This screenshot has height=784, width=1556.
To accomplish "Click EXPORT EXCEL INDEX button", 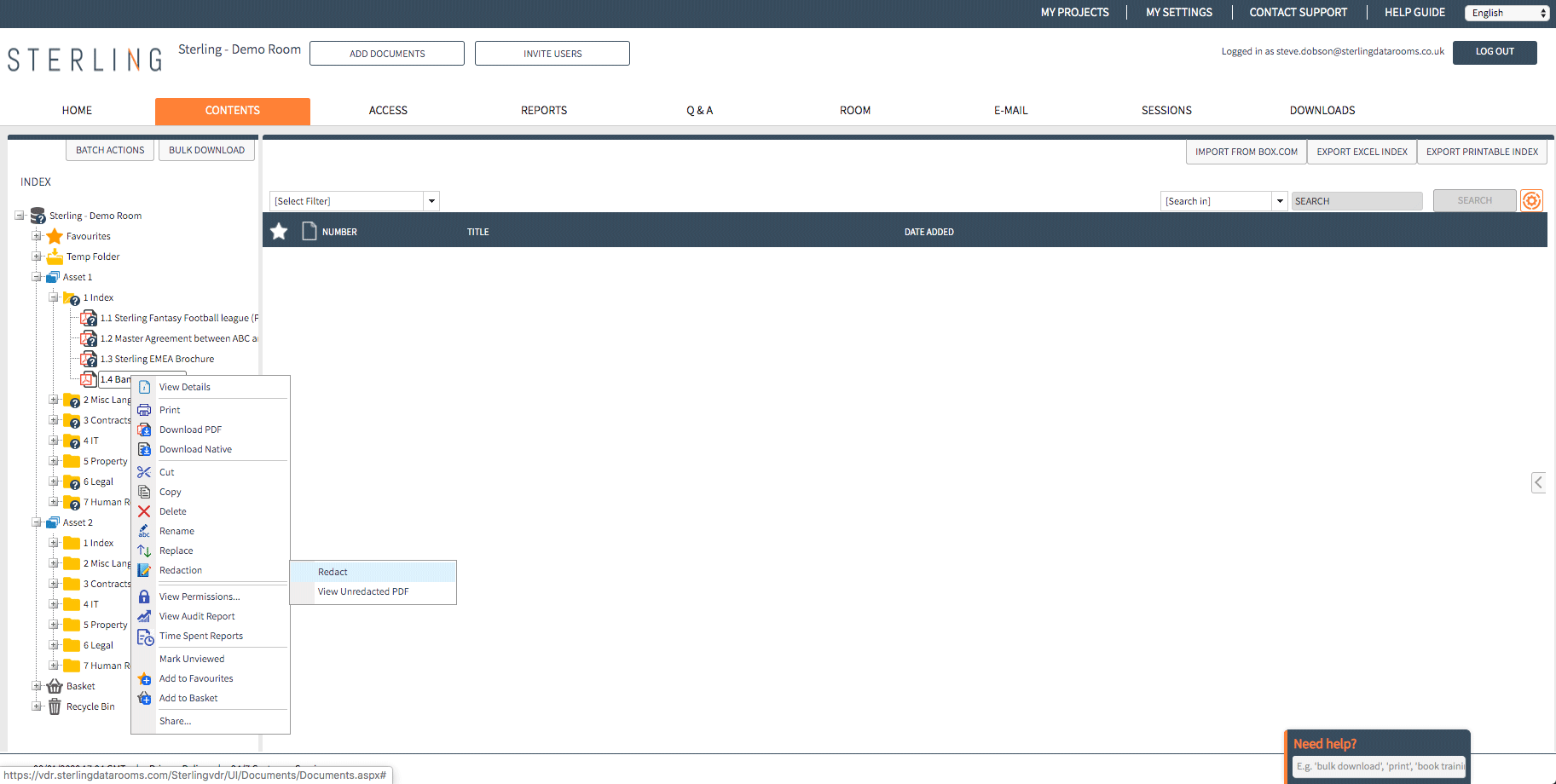I will pos(1362,152).
